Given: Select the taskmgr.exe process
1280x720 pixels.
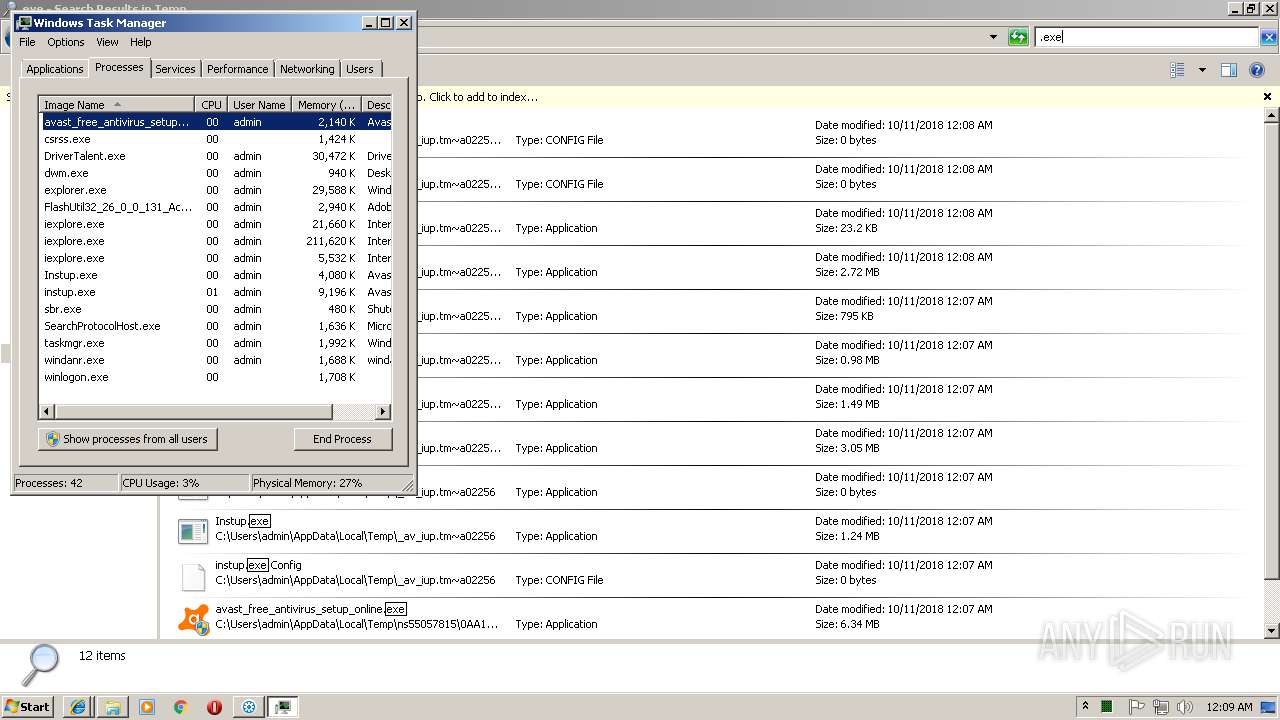Looking at the screenshot, I should pyautogui.click(x=215, y=343).
